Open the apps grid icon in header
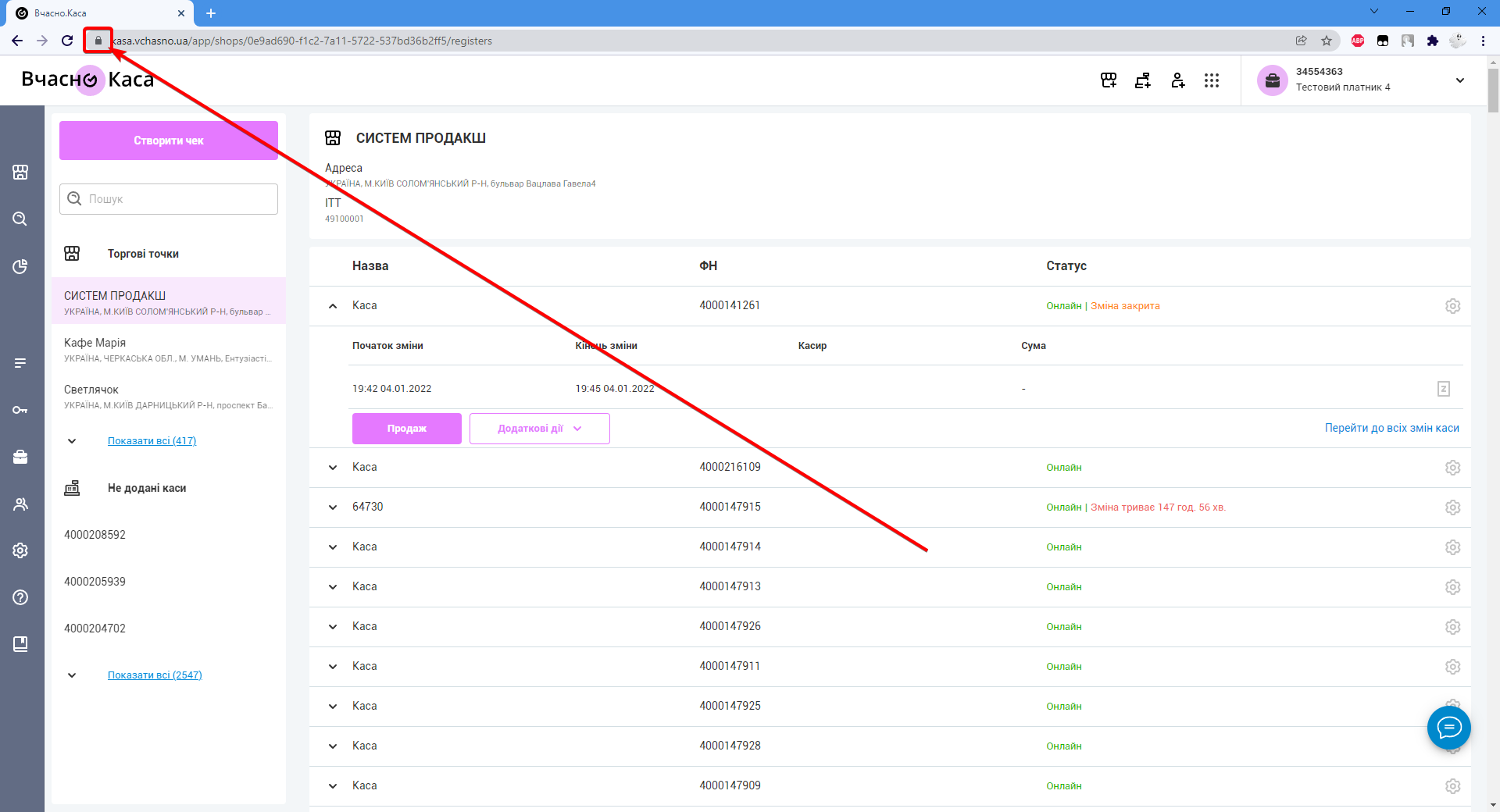Image resolution: width=1500 pixels, height=812 pixels. (1212, 80)
